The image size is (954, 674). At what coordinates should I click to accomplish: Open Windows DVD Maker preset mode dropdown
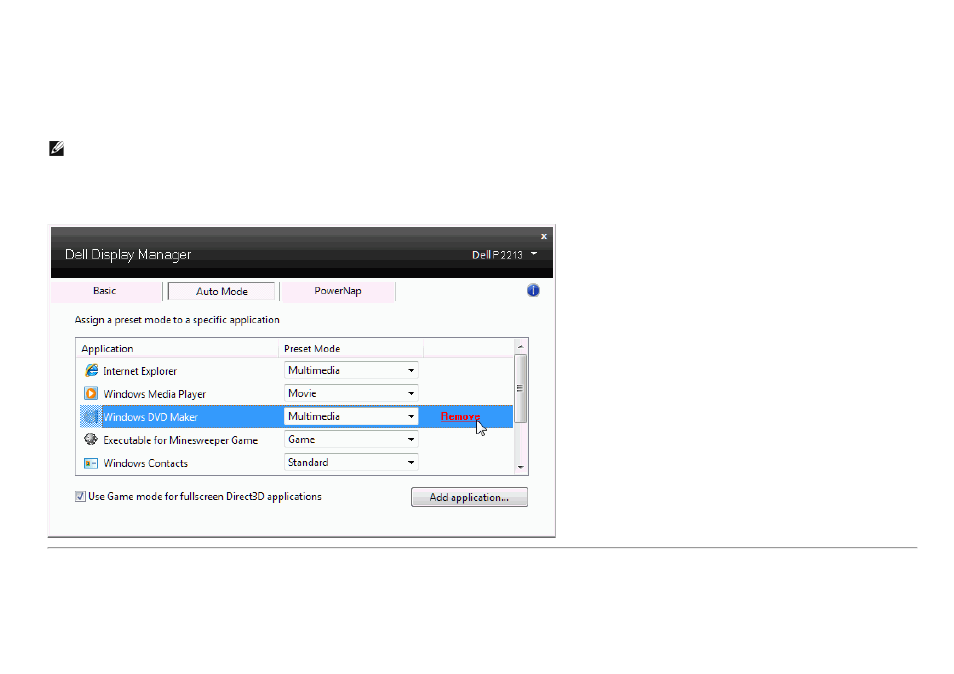coord(351,417)
